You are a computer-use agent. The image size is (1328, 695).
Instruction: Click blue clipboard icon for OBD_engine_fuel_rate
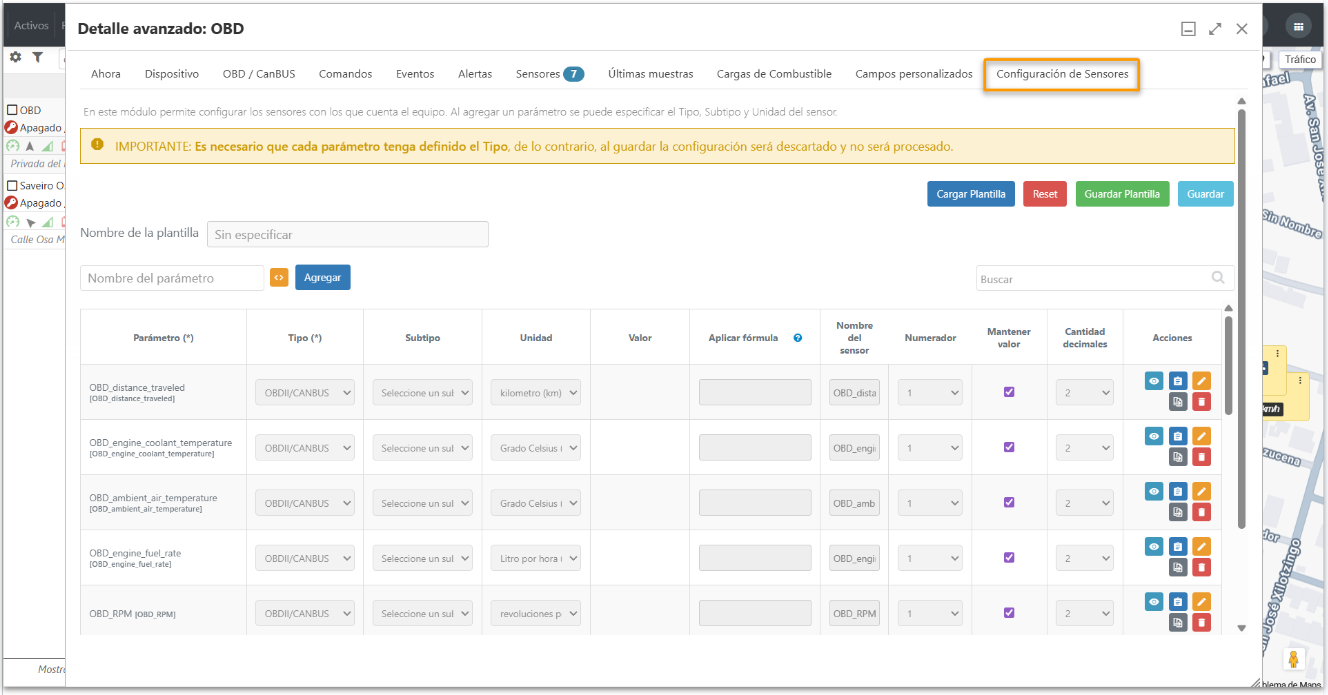(x=1178, y=546)
